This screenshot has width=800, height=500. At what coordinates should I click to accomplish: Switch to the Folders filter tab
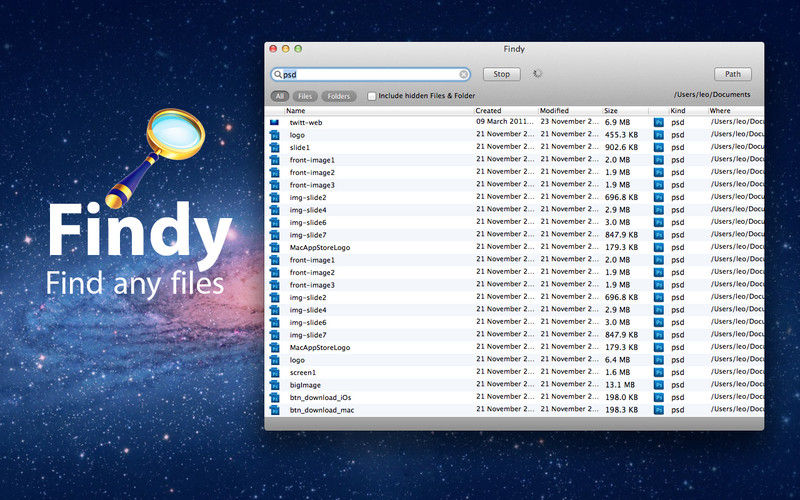click(339, 96)
